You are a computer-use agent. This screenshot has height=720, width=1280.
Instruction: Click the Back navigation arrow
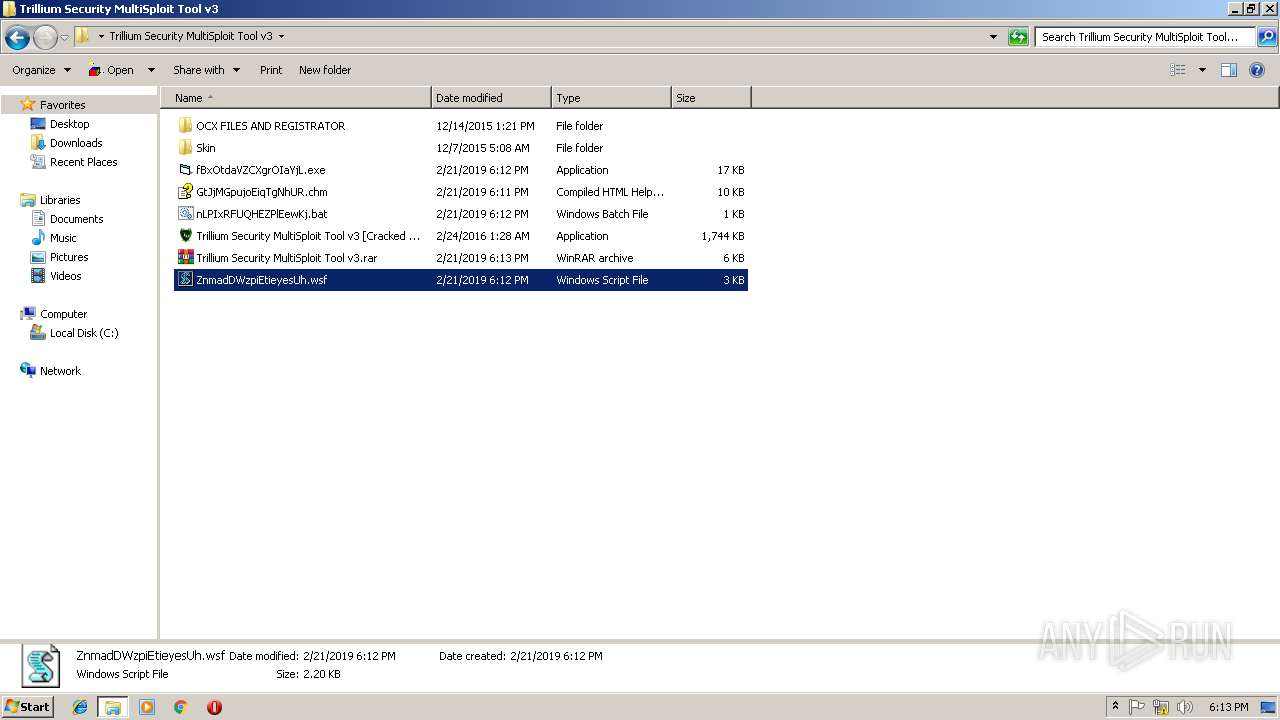pyautogui.click(x=17, y=38)
